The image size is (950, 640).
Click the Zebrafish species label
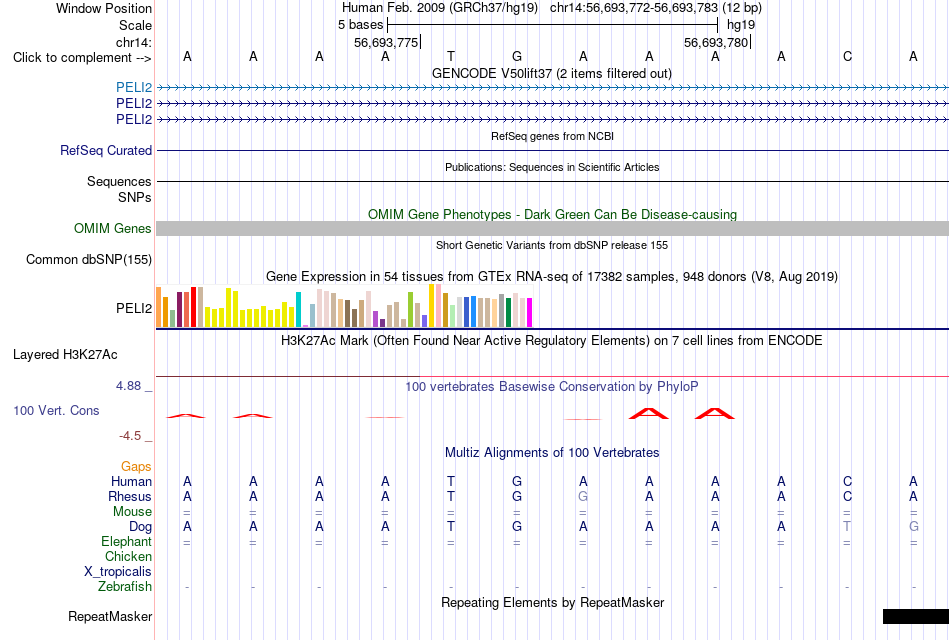click(x=125, y=587)
